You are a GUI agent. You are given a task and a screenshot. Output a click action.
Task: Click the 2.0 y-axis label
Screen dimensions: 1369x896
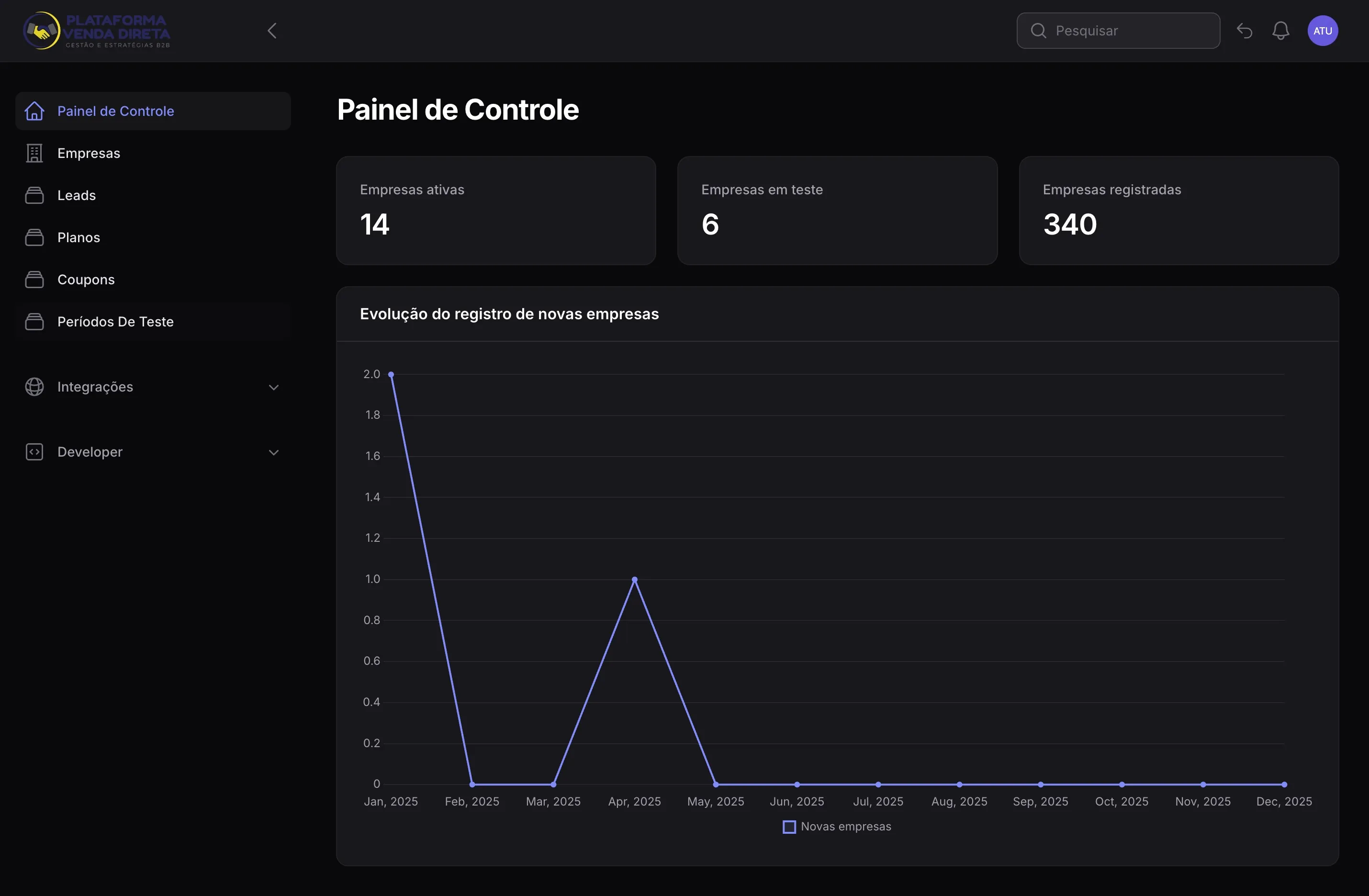(x=371, y=374)
